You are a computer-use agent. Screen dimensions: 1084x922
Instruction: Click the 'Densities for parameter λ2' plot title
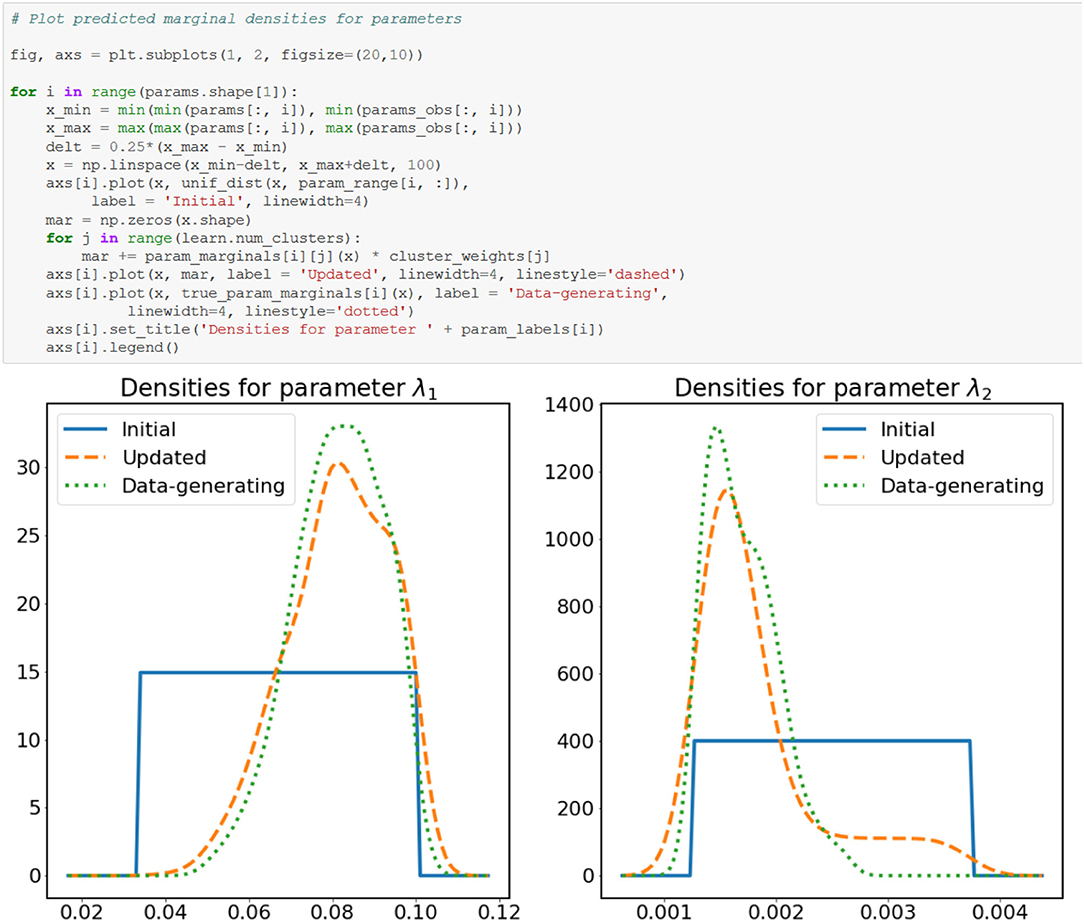tap(833, 388)
